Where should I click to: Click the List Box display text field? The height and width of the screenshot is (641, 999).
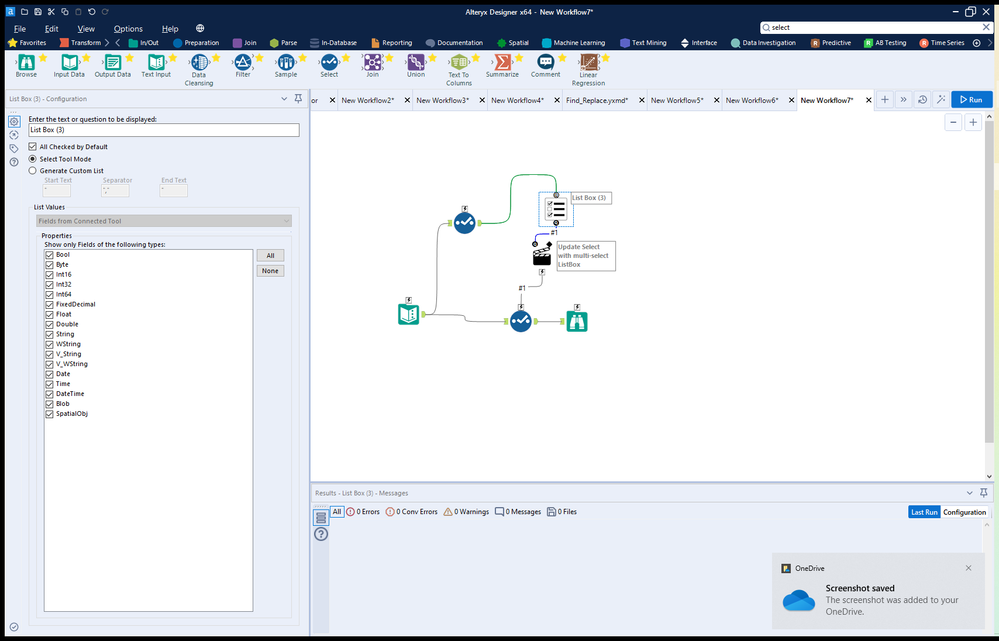point(164,130)
